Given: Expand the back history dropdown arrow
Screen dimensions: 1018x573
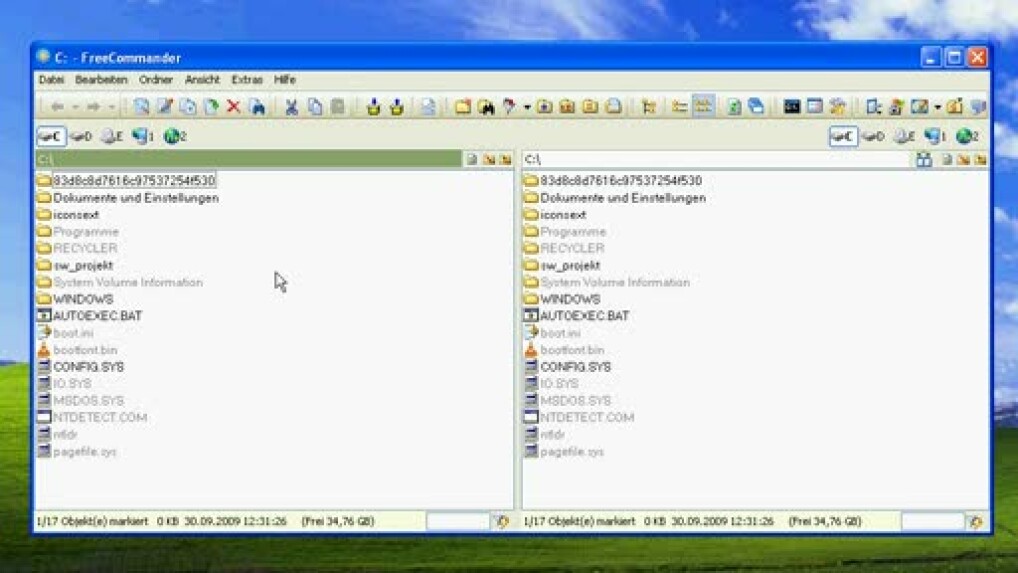Looking at the screenshot, I should coord(75,107).
